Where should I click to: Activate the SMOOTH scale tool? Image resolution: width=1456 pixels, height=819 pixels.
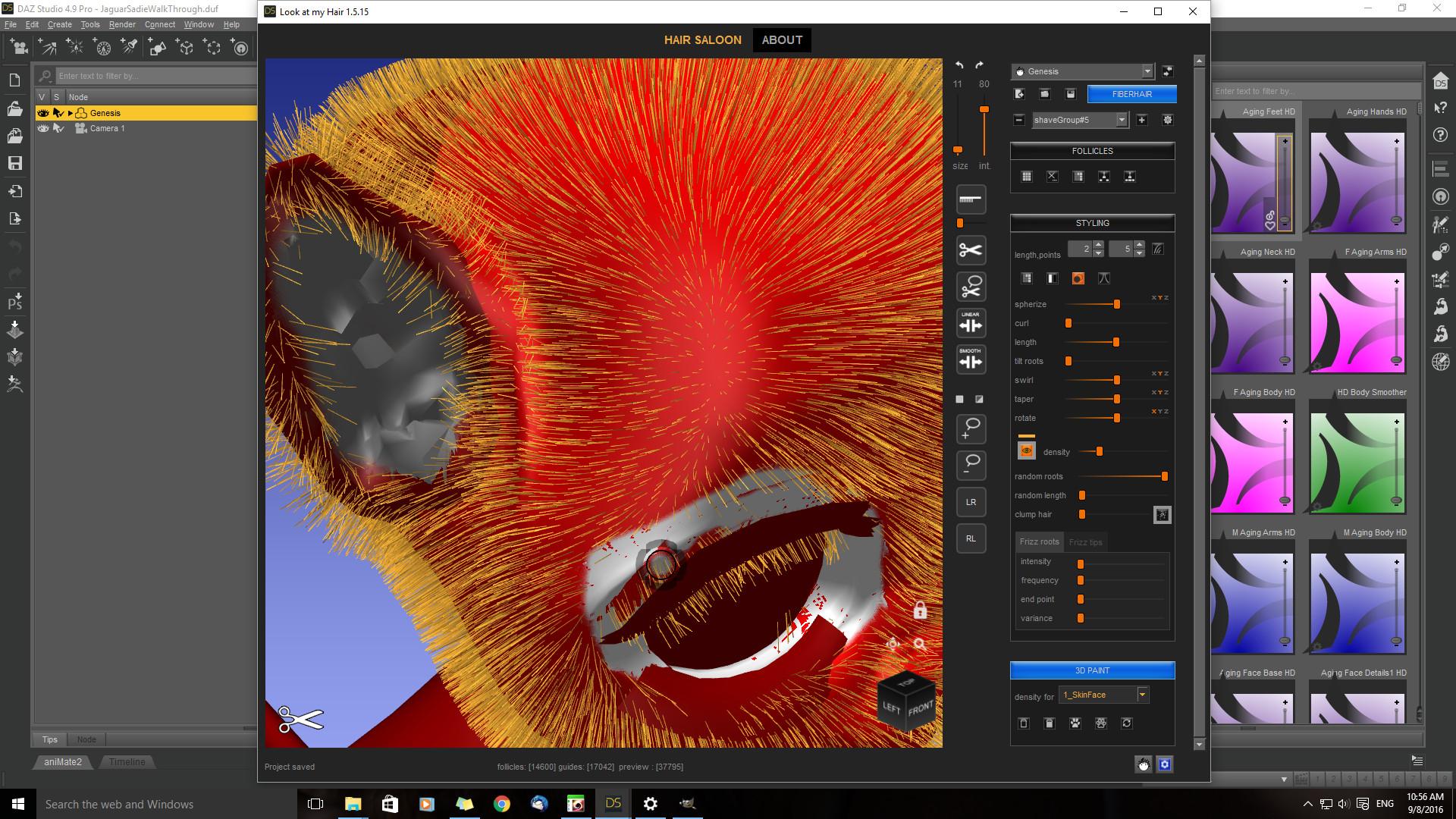click(971, 359)
